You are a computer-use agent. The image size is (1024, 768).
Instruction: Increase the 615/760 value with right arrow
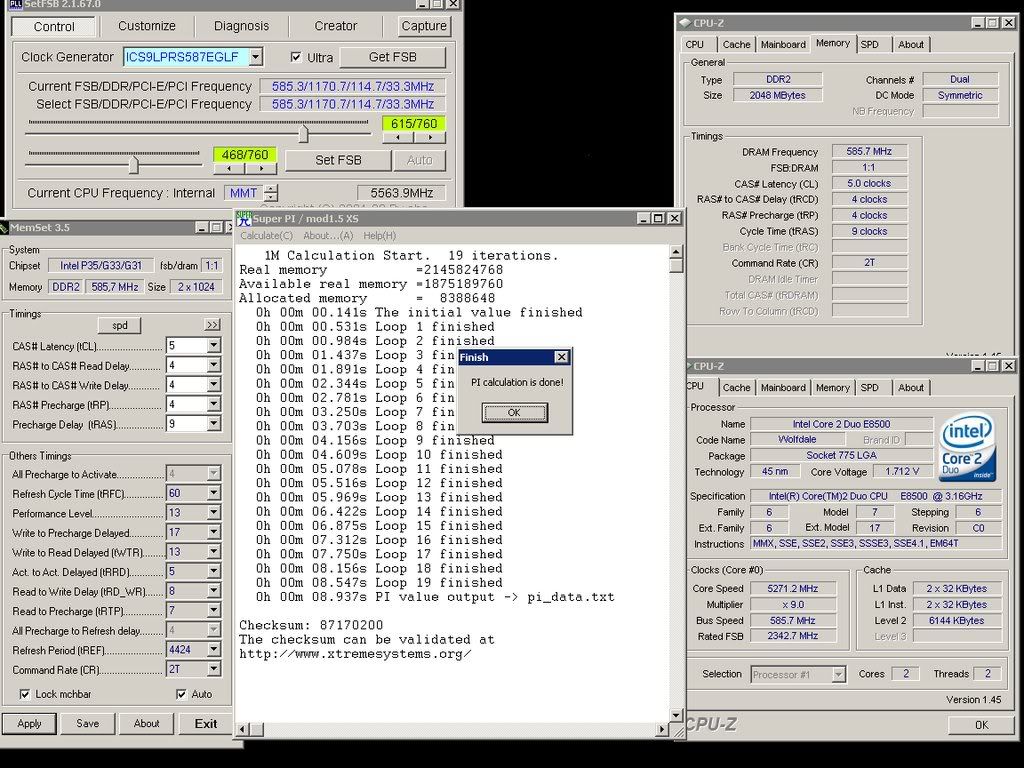pyautogui.click(x=430, y=137)
